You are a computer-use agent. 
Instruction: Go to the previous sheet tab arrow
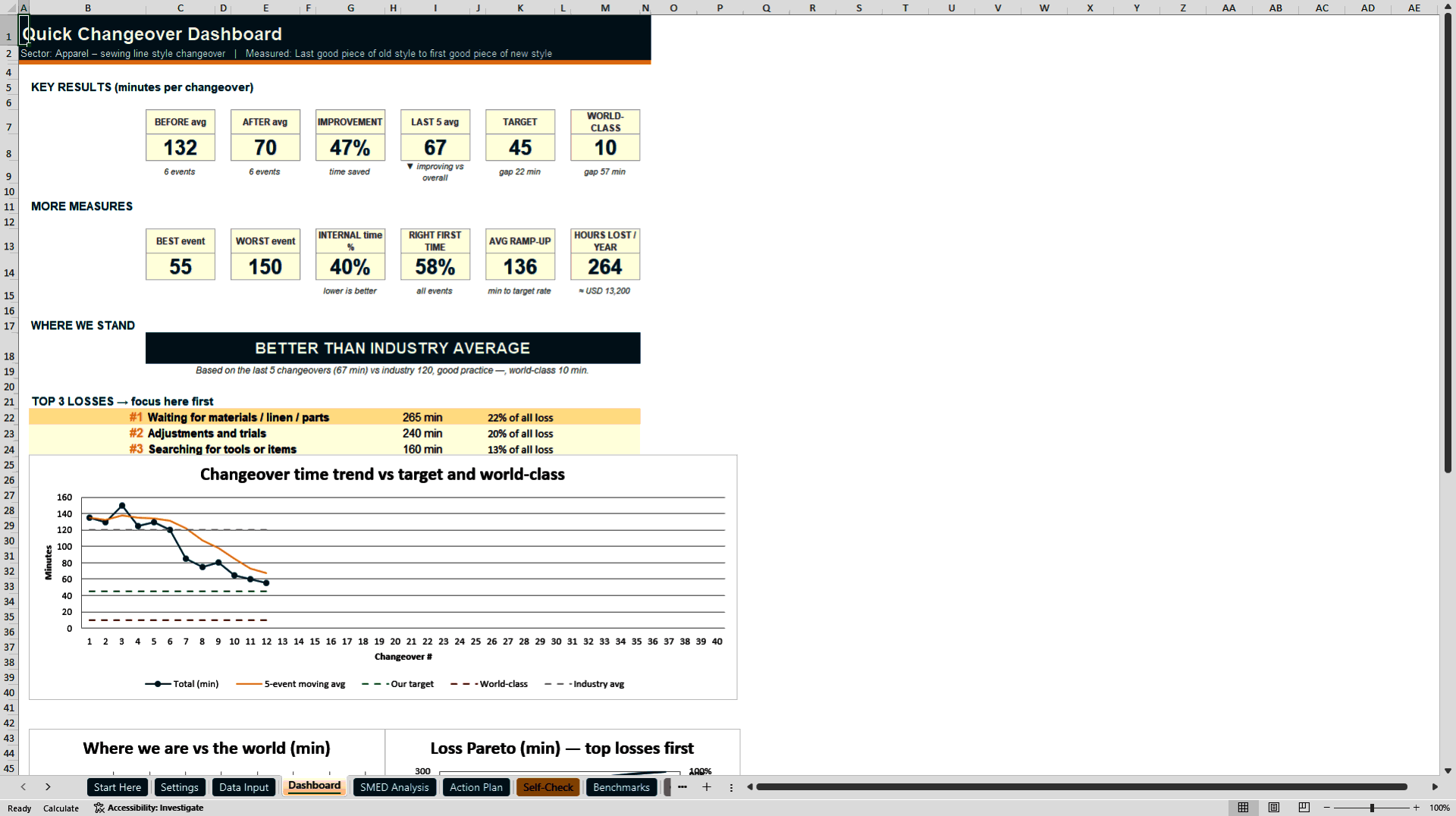click(24, 787)
